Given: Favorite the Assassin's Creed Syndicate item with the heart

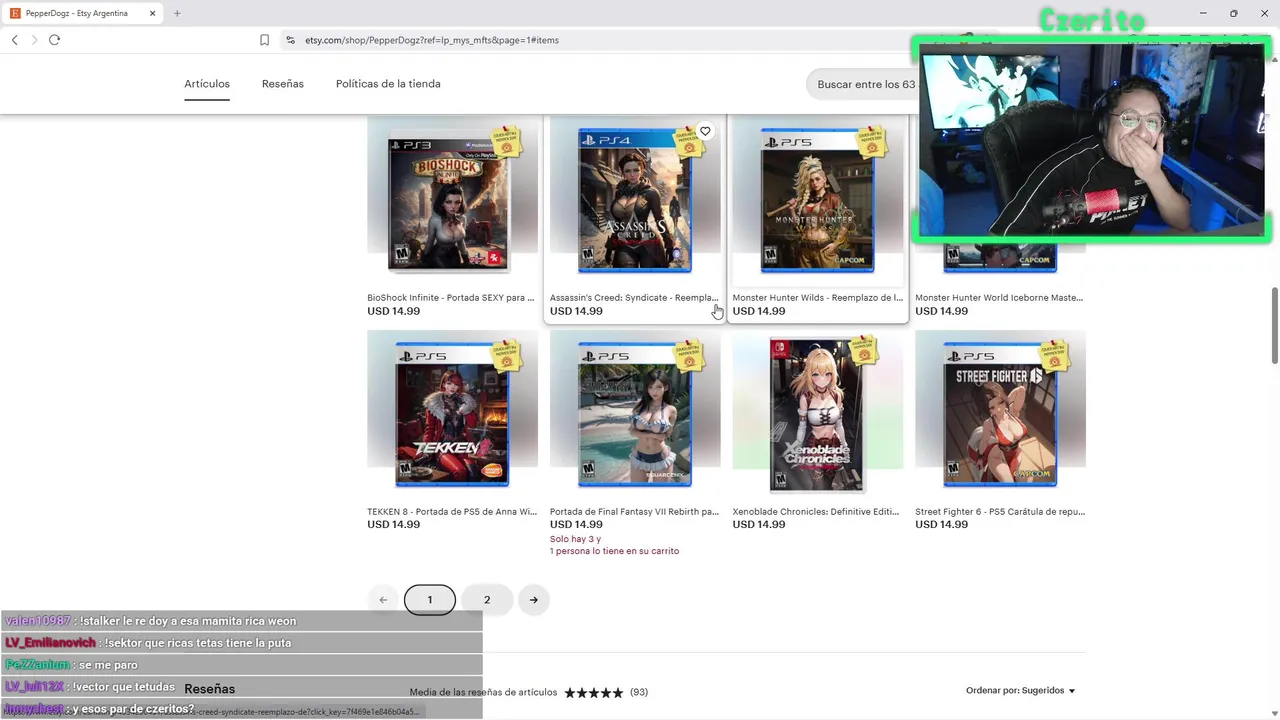Looking at the screenshot, I should [705, 131].
